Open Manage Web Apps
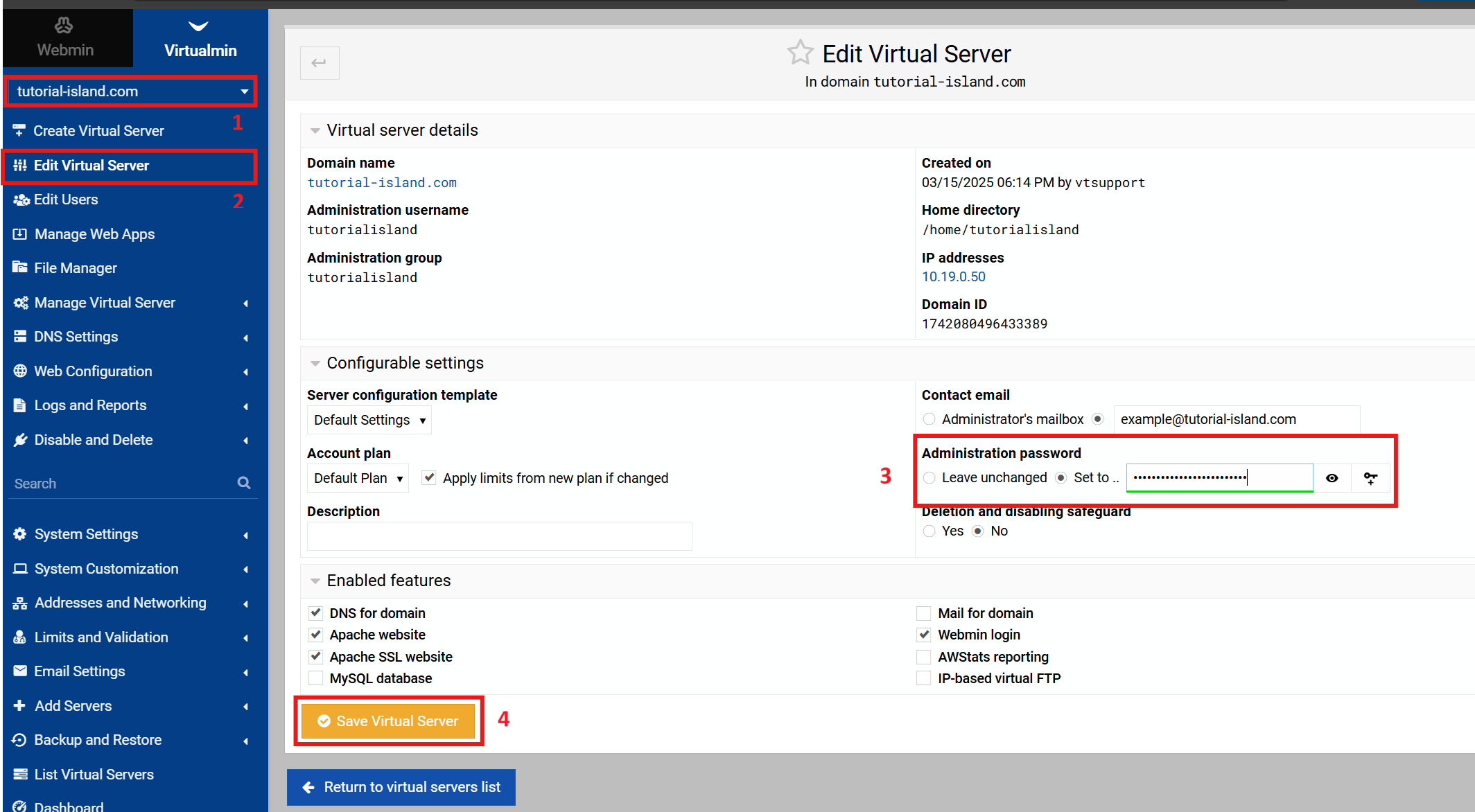 pos(94,234)
